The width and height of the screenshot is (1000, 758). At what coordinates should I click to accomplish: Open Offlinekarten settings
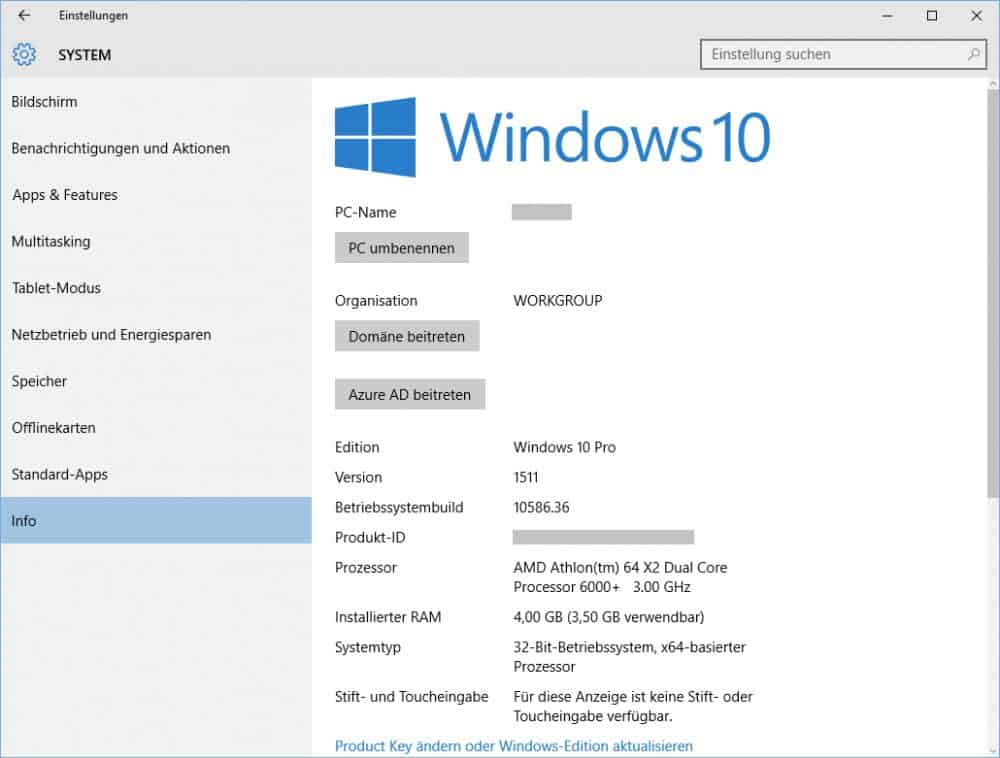pos(156,428)
